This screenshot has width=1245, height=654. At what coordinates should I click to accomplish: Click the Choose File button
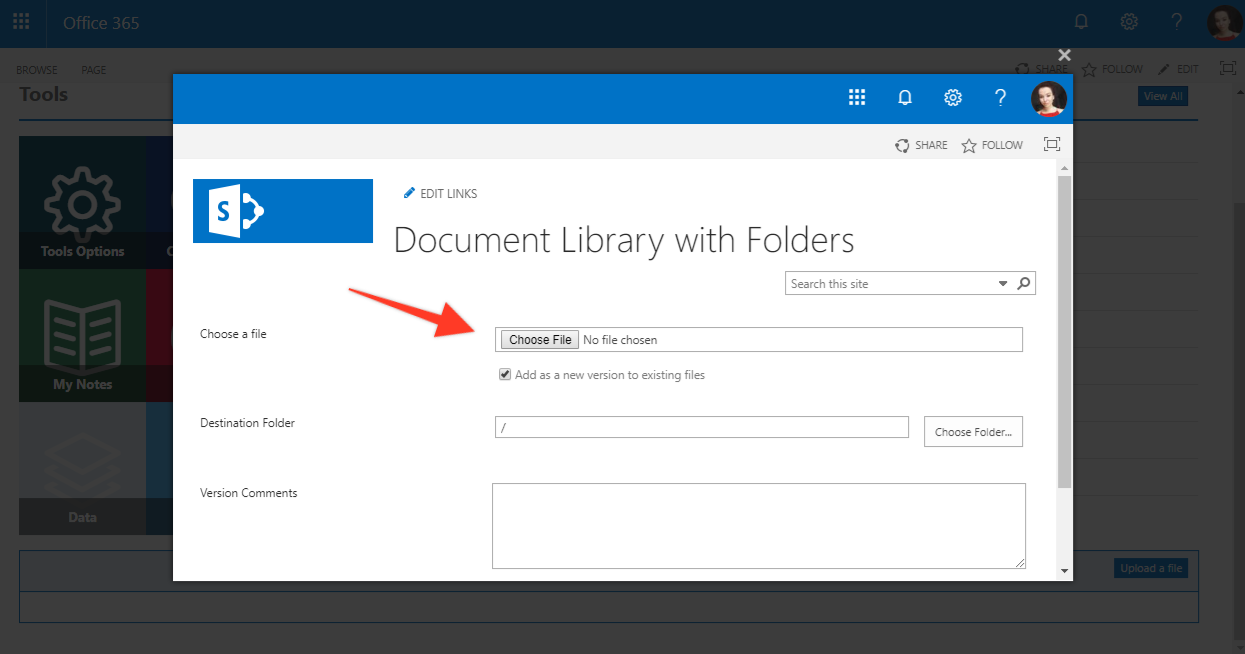click(539, 339)
